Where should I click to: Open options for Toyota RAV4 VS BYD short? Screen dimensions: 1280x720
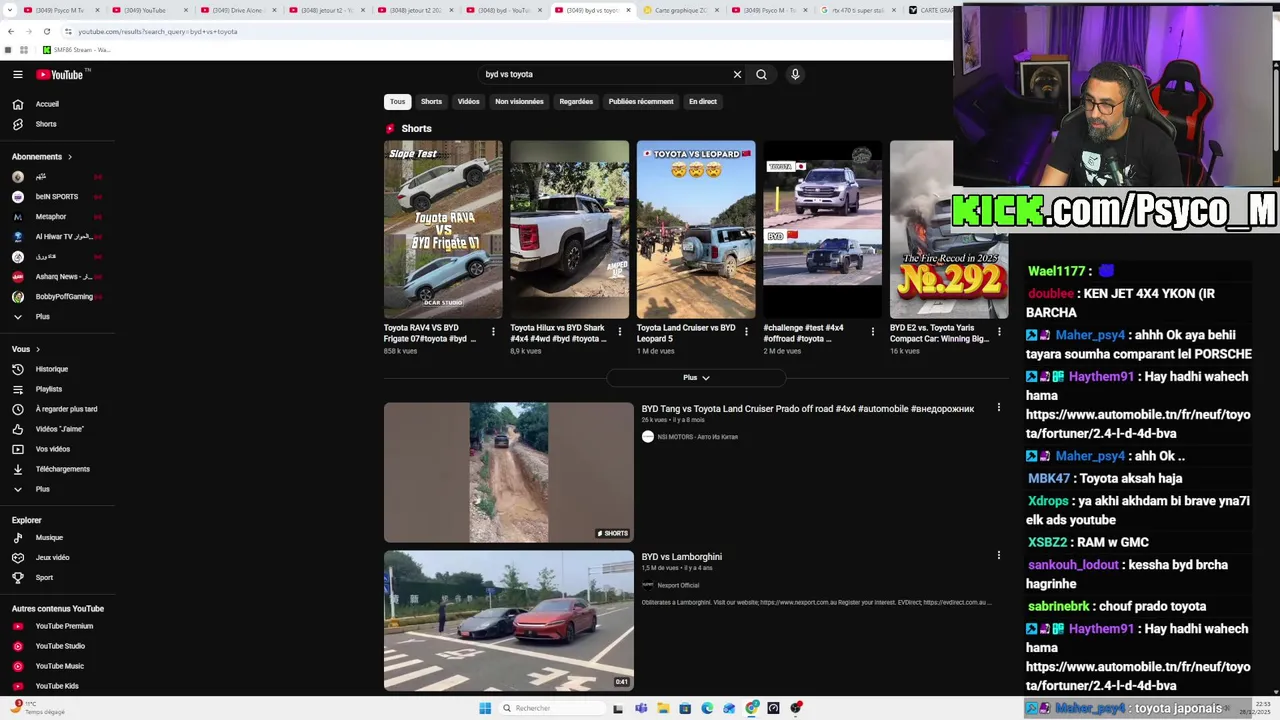coord(493,332)
